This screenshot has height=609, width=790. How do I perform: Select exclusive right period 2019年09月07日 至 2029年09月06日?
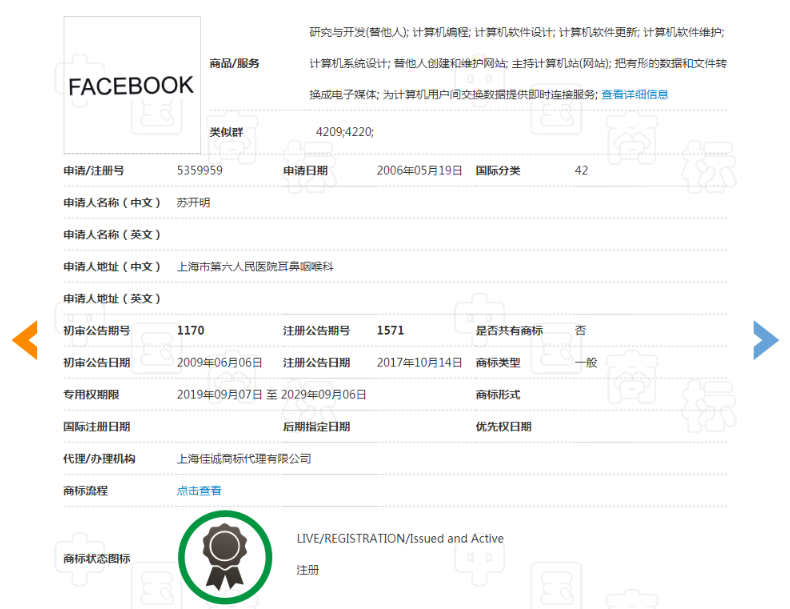[271, 394]
